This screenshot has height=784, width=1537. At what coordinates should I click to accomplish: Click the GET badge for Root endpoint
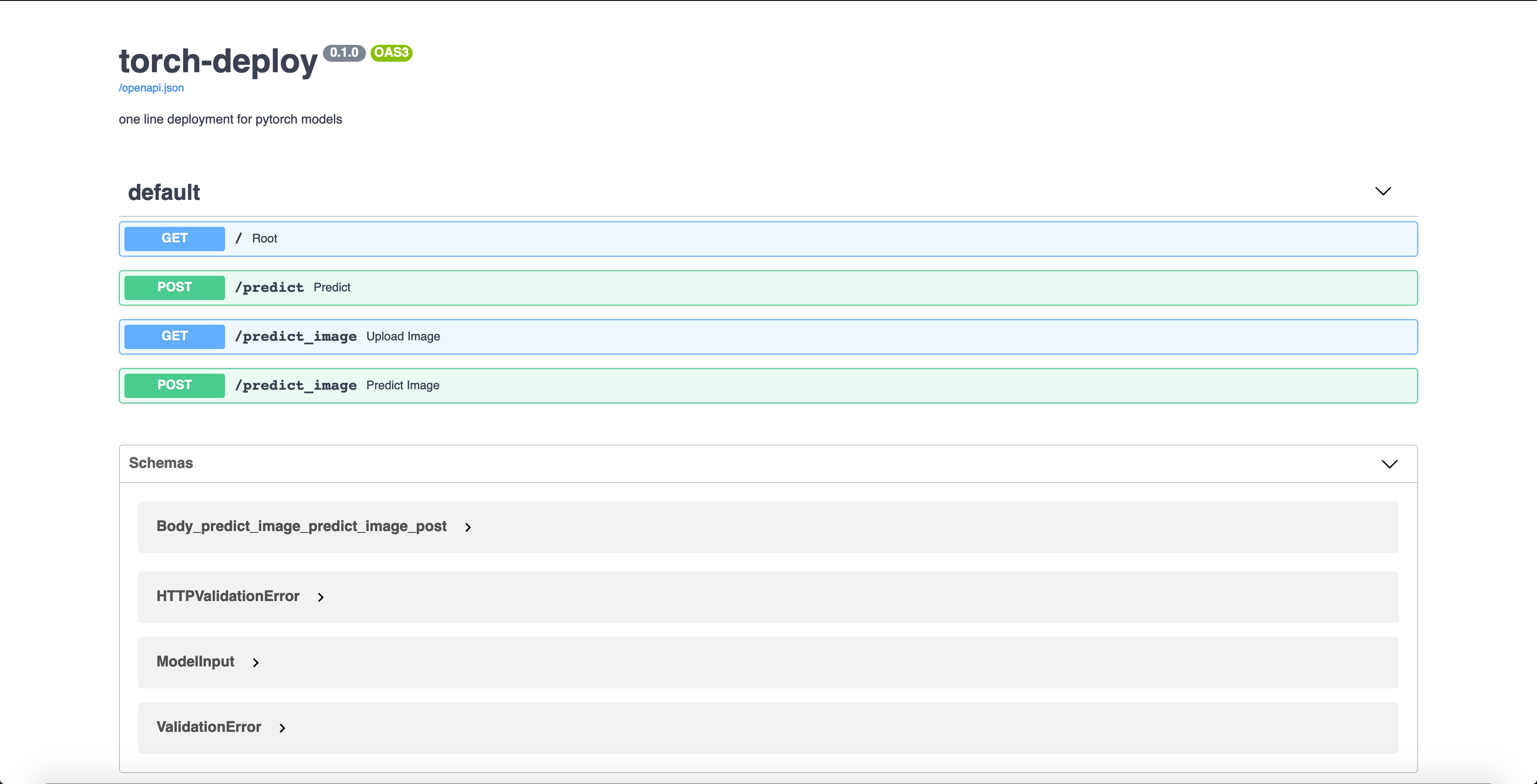click(x=174, y=239)
